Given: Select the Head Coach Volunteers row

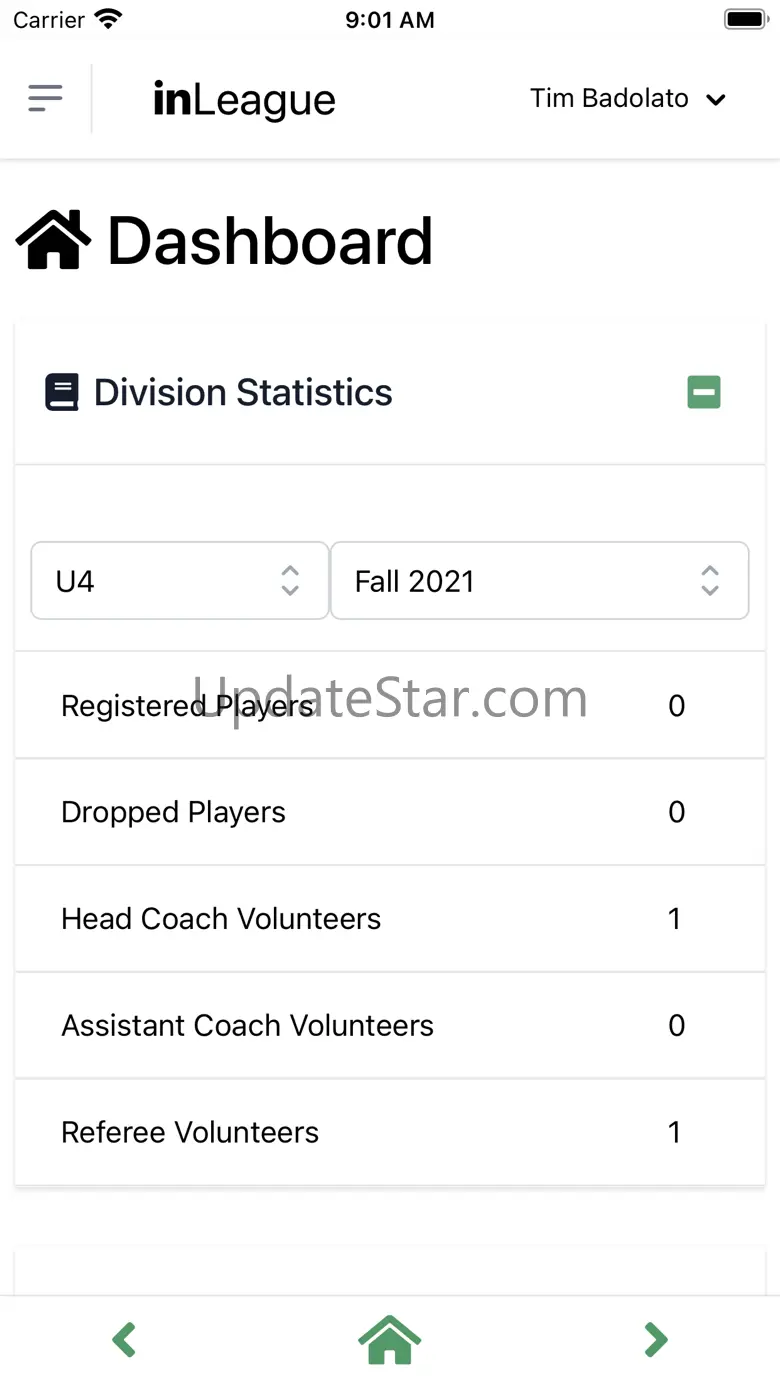Looking at the screenshot, I should [390, 919].
